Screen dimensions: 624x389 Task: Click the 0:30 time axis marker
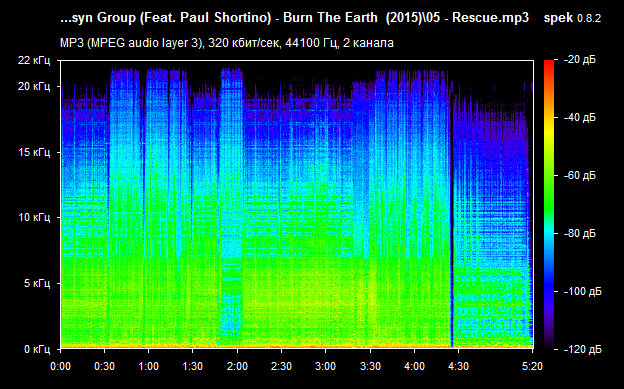point(104,366)
